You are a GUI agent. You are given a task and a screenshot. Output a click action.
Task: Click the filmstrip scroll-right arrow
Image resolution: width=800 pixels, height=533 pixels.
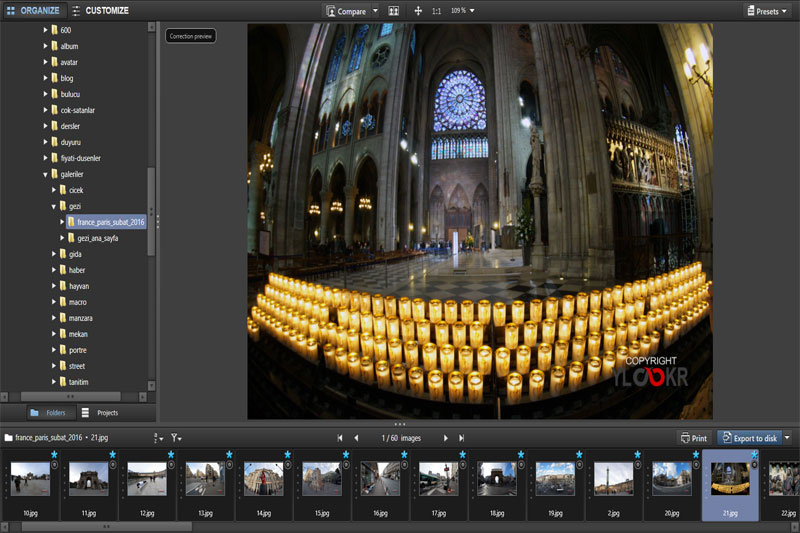point(795,526)
